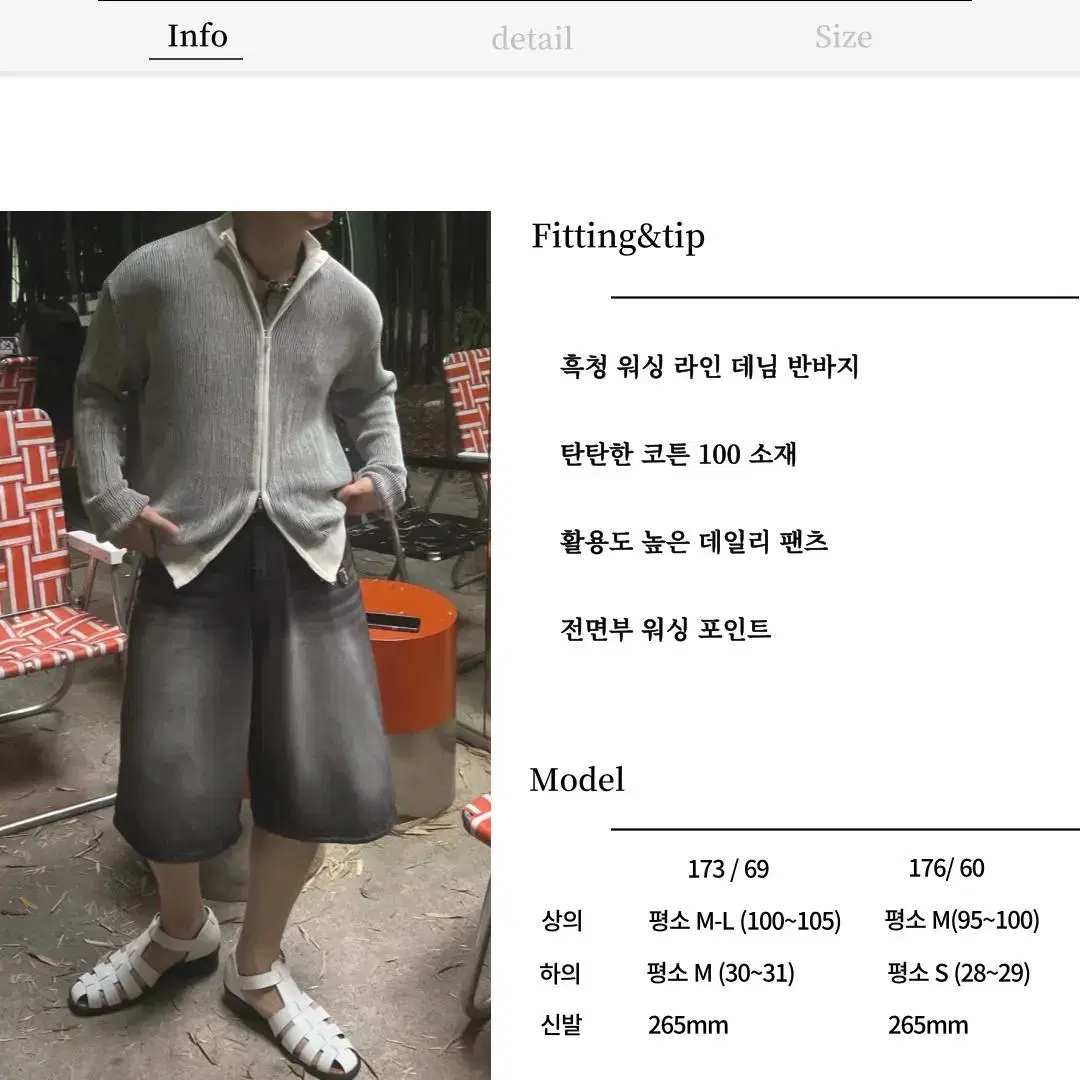
Task: Click the 상의 row label
Action: tap(562, 921)
